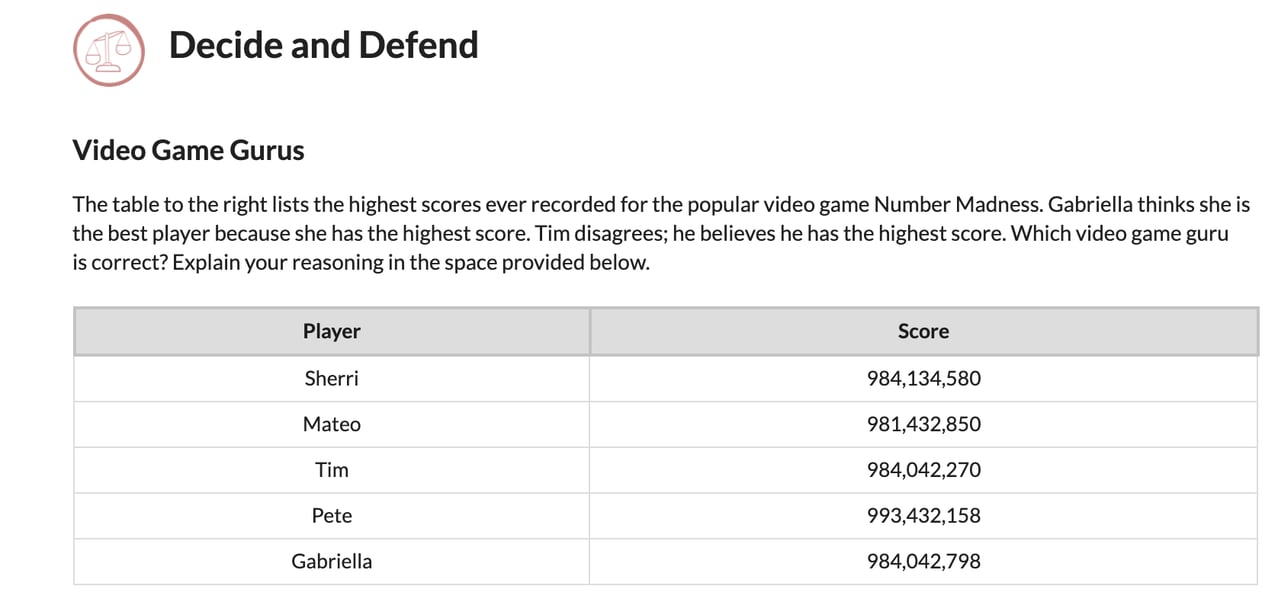Select Mateo in the Player column
The width and height of the screenshot is (1278, 605).
331,424
